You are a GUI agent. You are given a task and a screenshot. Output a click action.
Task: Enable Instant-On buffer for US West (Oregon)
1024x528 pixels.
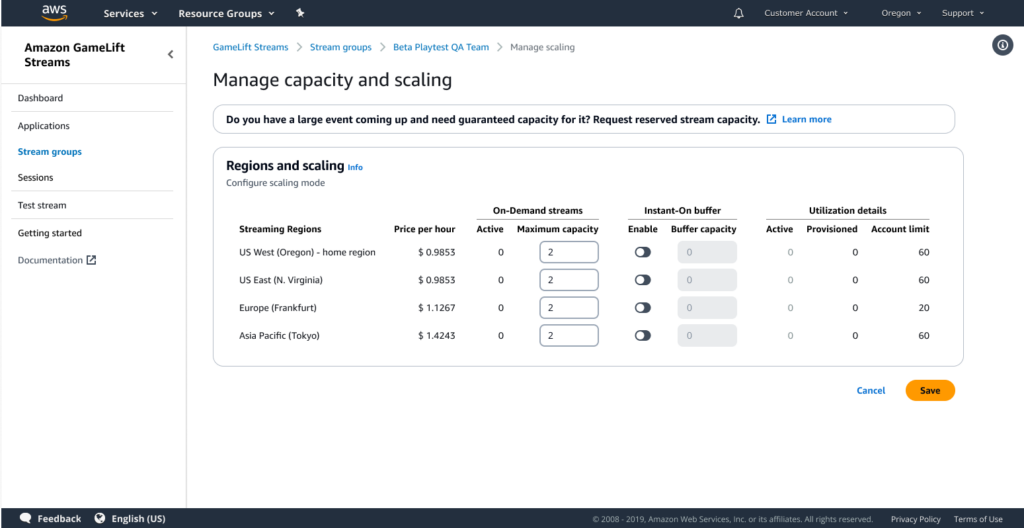tap(643, 252)
